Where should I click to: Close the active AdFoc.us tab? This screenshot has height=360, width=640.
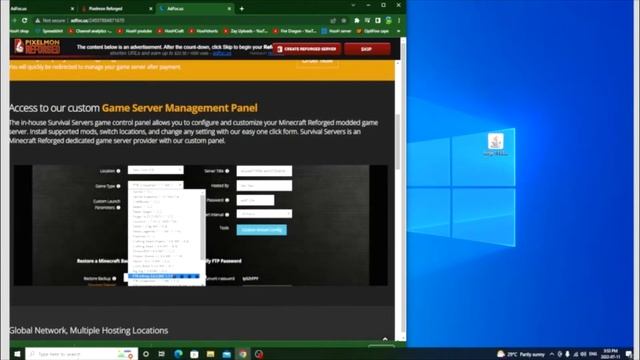point(229,9)
